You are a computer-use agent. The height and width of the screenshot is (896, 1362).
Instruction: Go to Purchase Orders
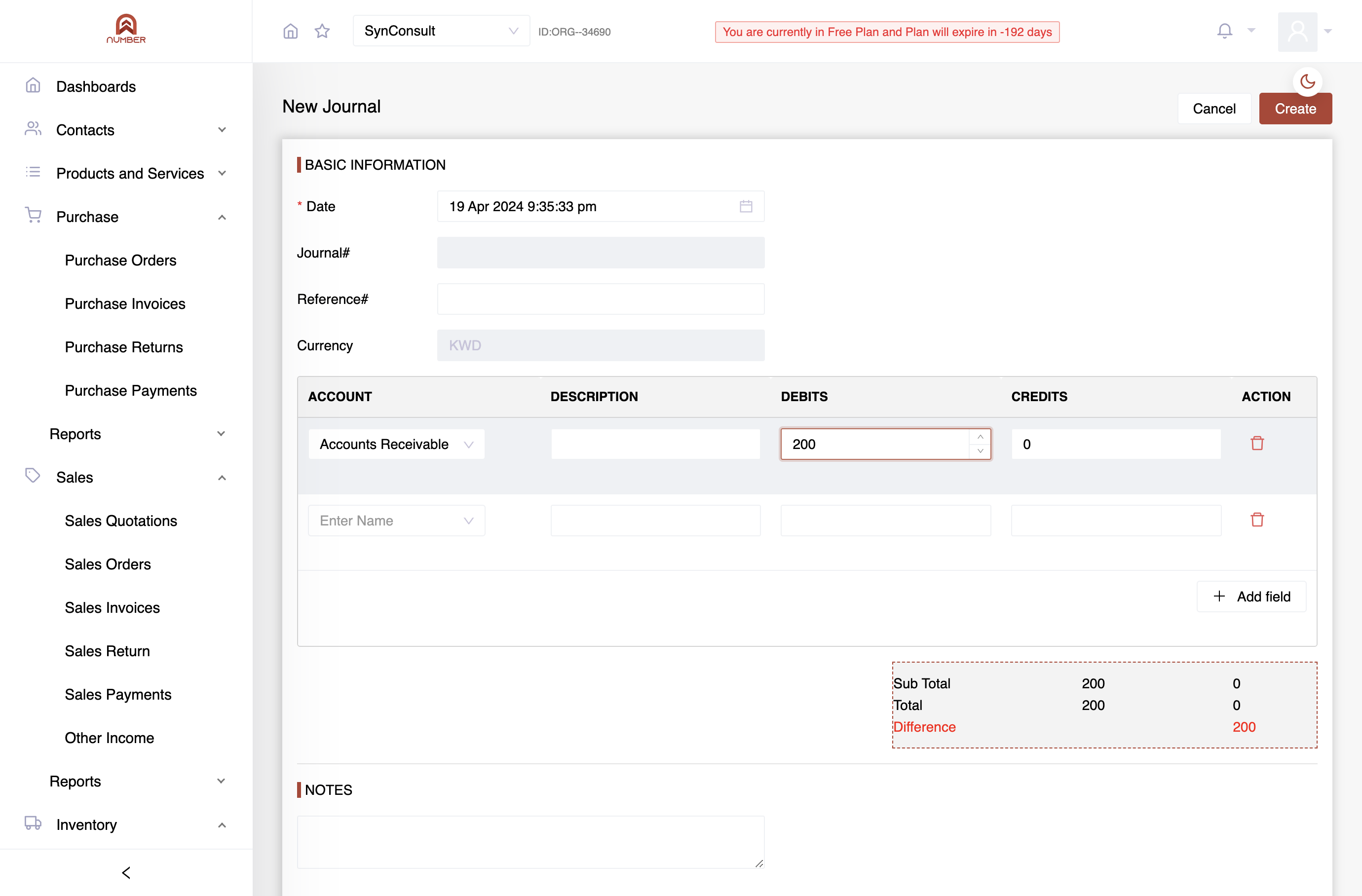(120, 261)
